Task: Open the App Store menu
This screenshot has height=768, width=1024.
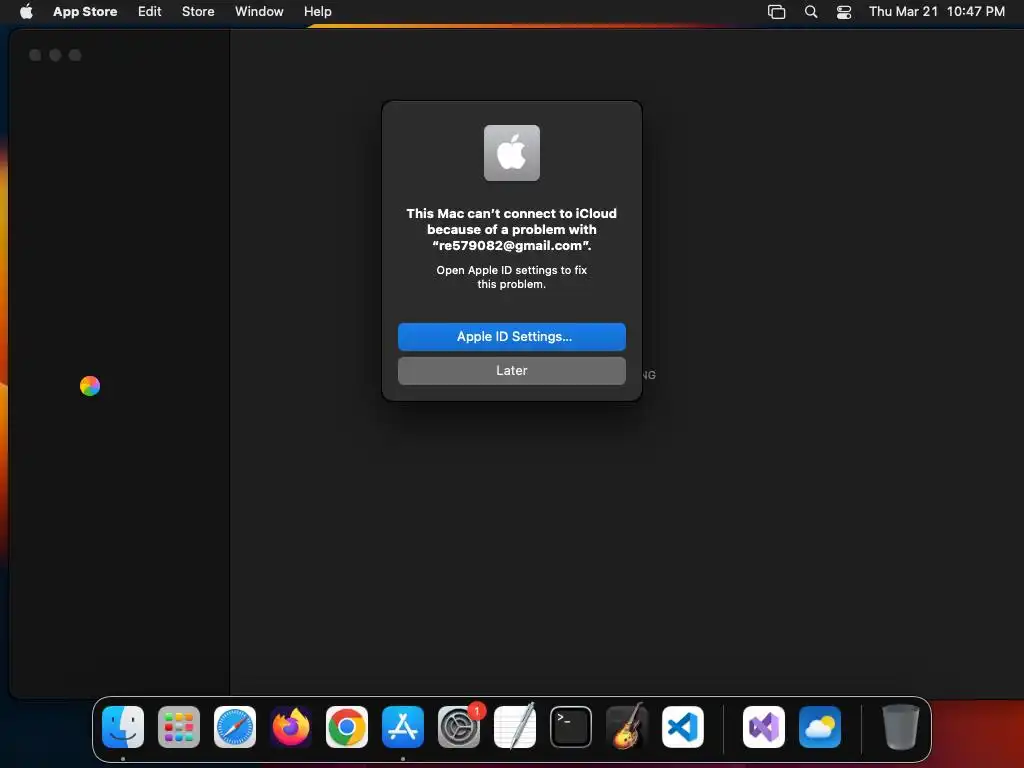Action: [85, 11]
